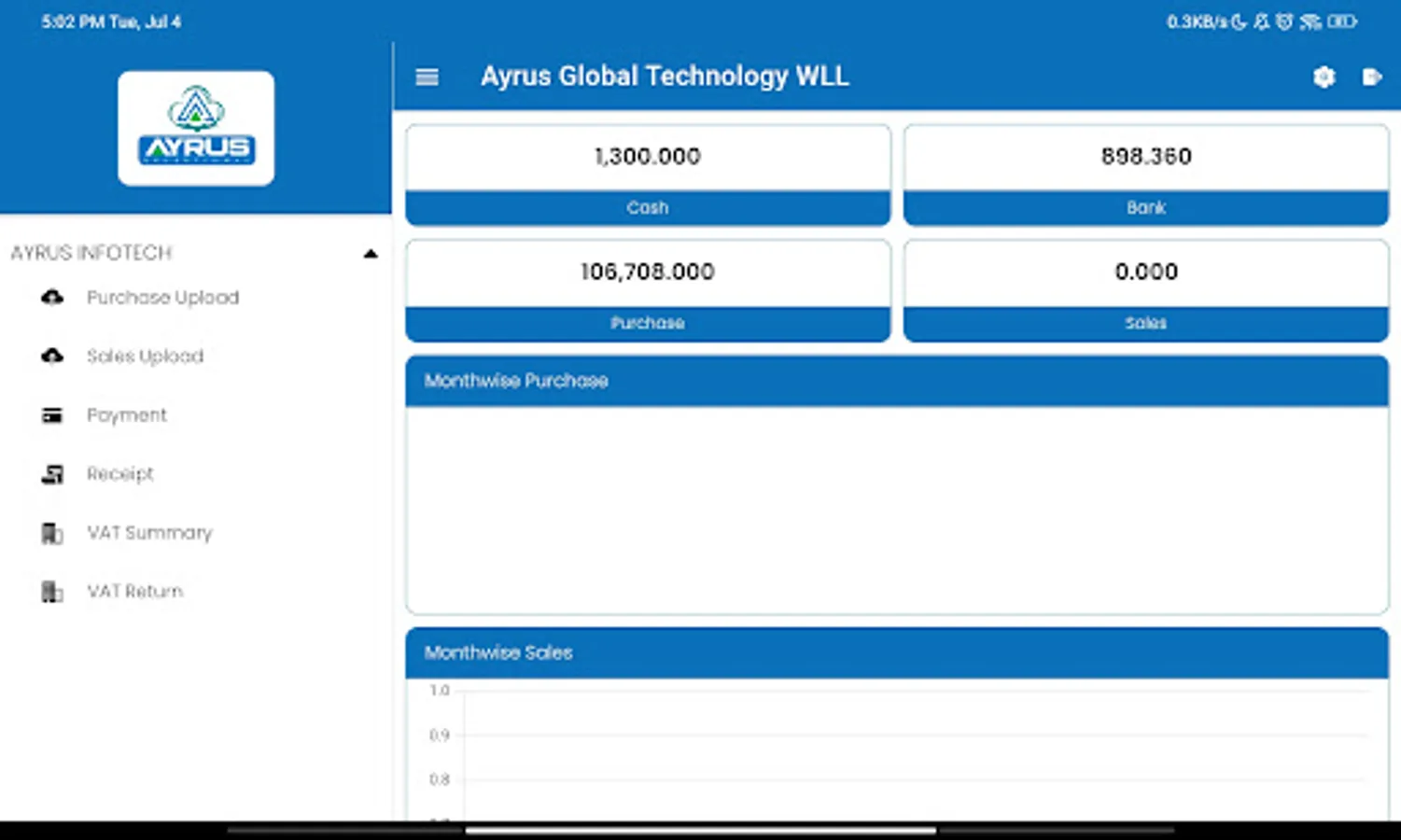Click the Cash card label
The width and height of the screenshot is (1401, 840).
click(x=648, y=208)
